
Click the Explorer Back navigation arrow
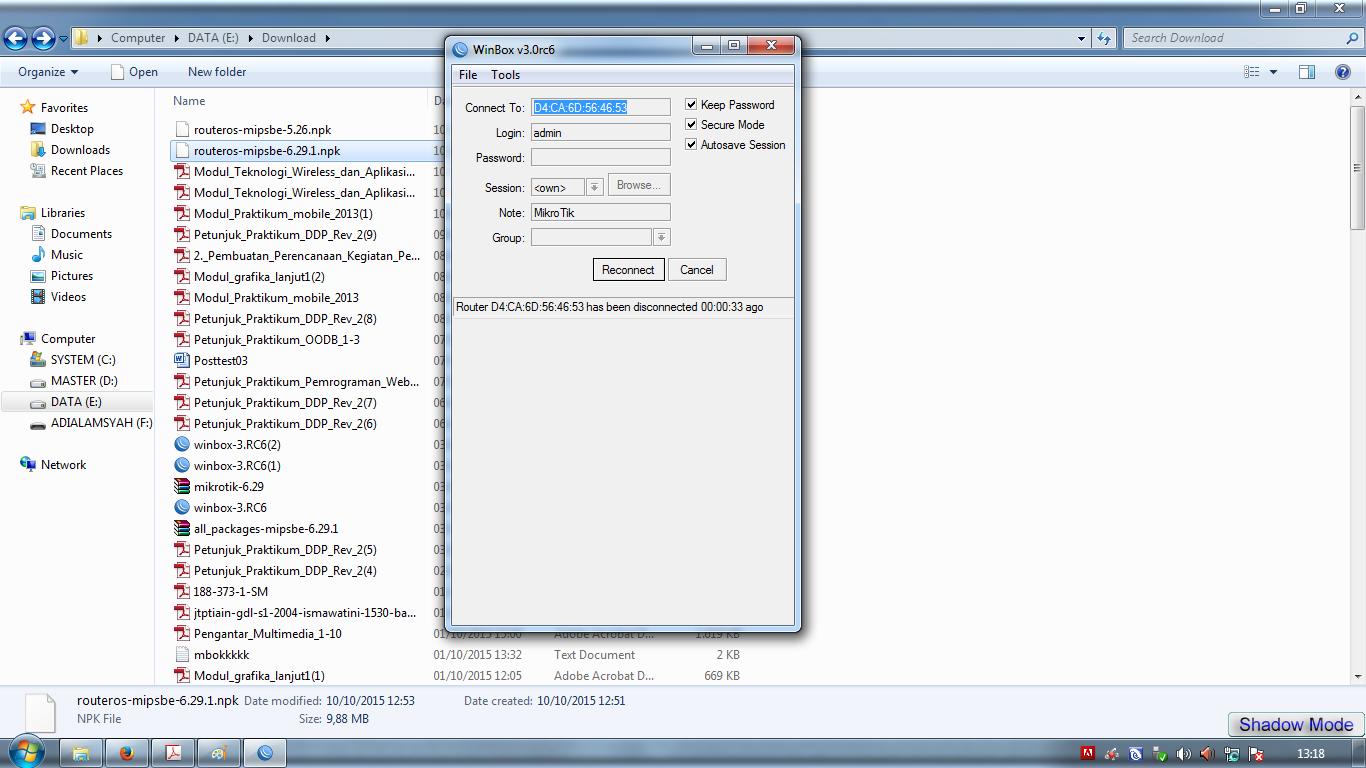click(x=15, y=38)
